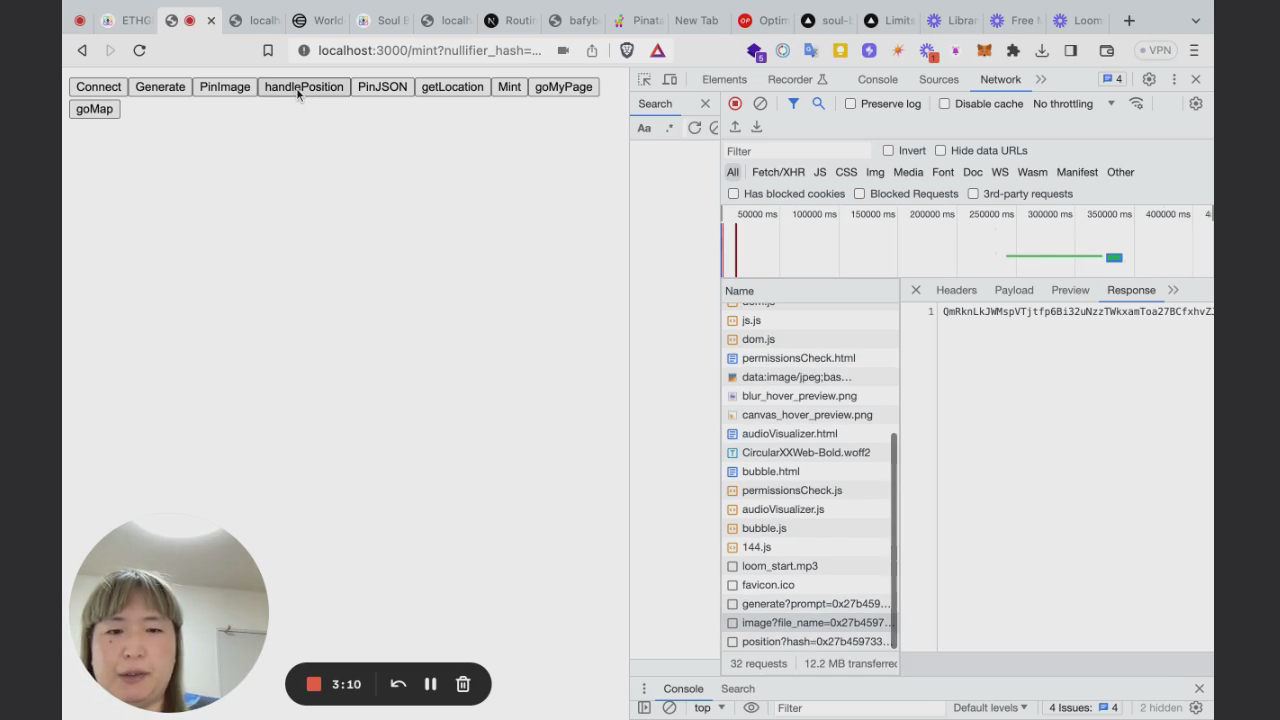Image resolution: width=1280 pixels, height=720 pixels.
Task: Click the inspect element picker icon
Action: [644, 79]
